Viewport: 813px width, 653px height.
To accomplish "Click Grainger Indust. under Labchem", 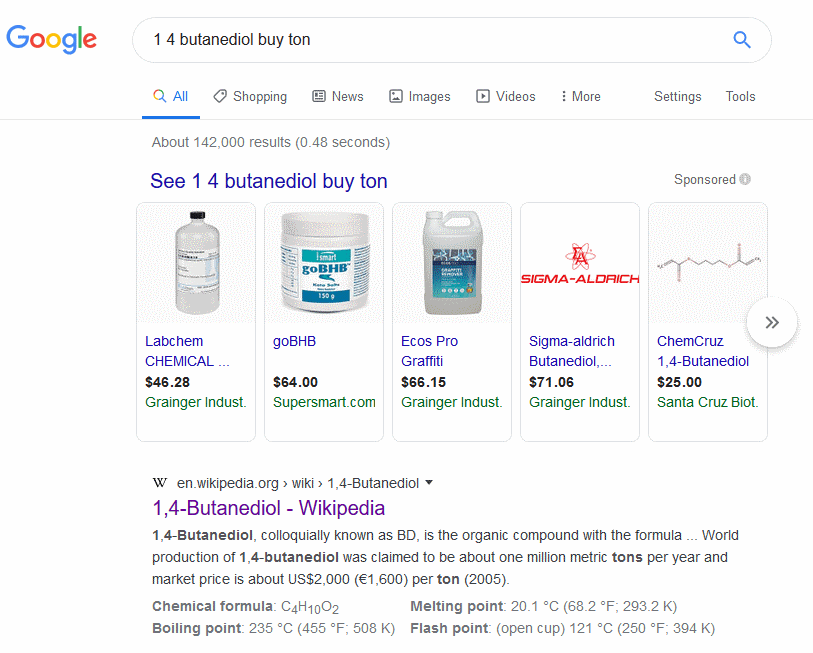I will tap(196, 402).
